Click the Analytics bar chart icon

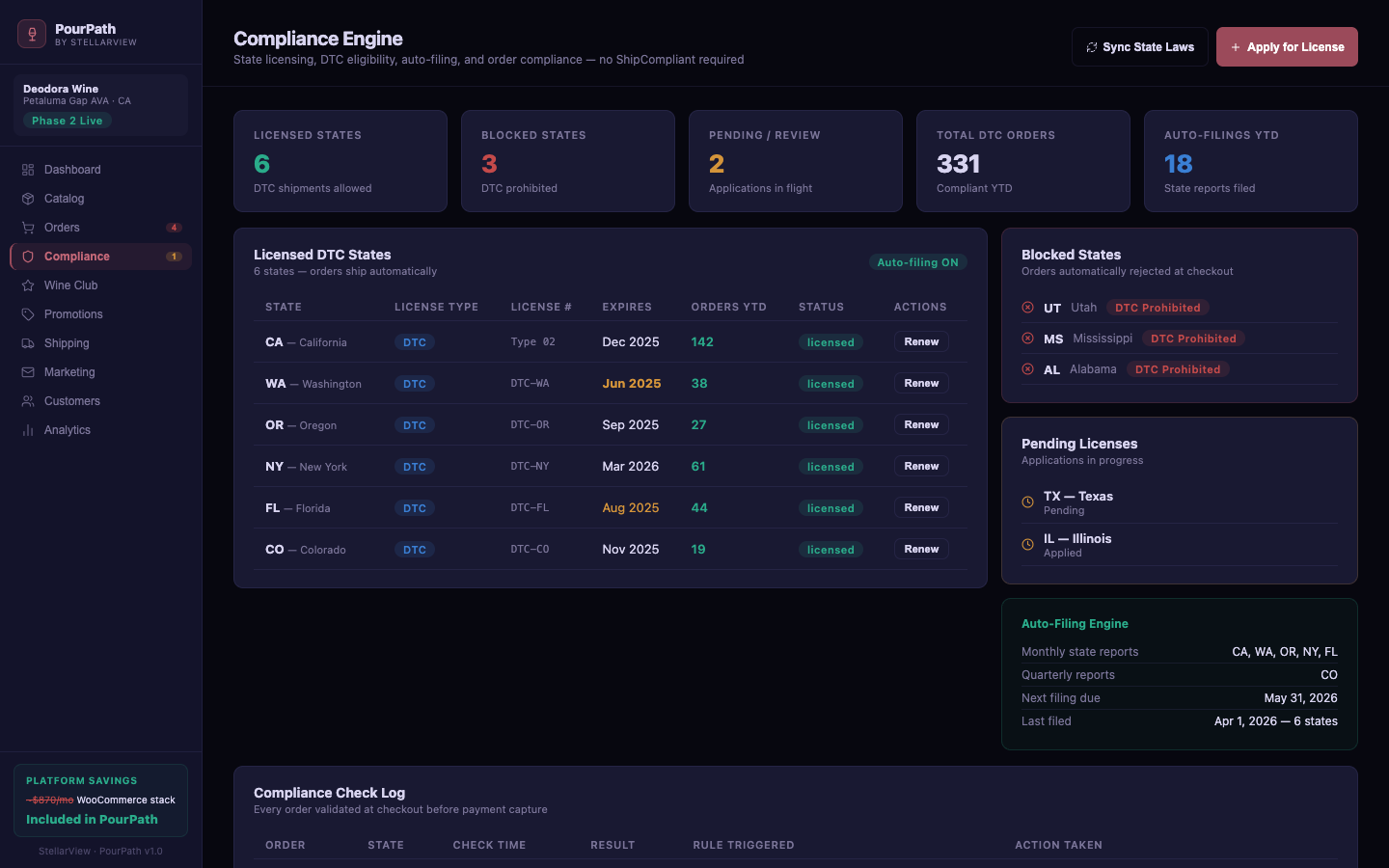click(28, 430)
